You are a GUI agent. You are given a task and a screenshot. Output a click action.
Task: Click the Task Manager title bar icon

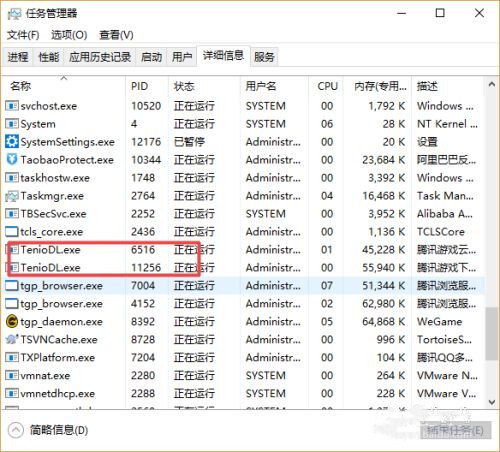(14, 14)
